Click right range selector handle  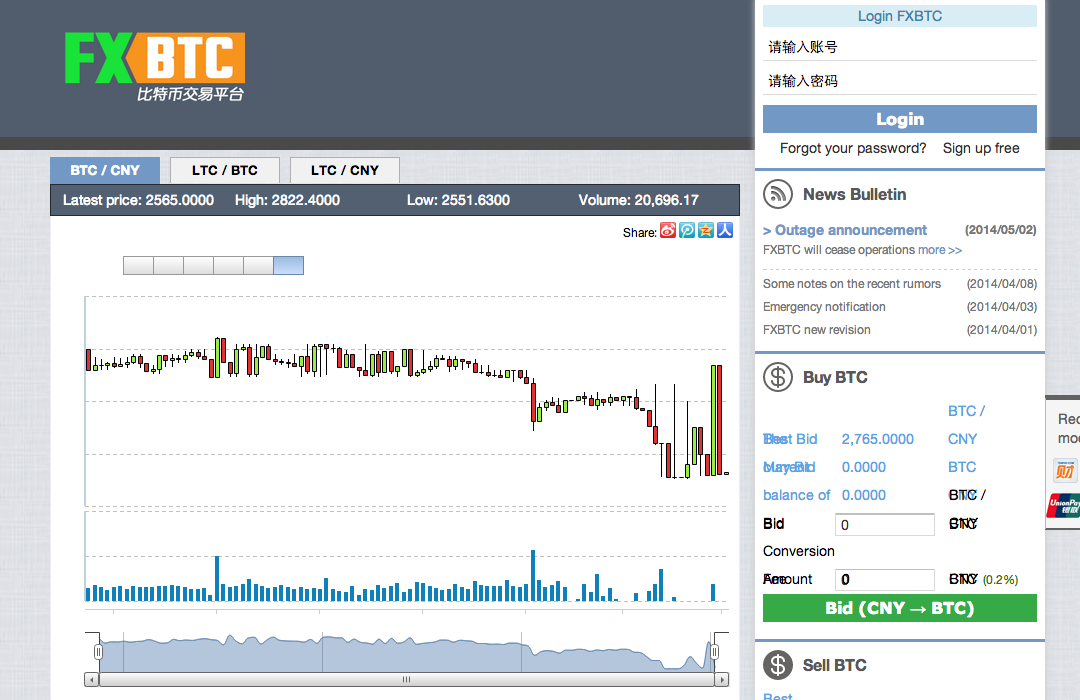713,650
